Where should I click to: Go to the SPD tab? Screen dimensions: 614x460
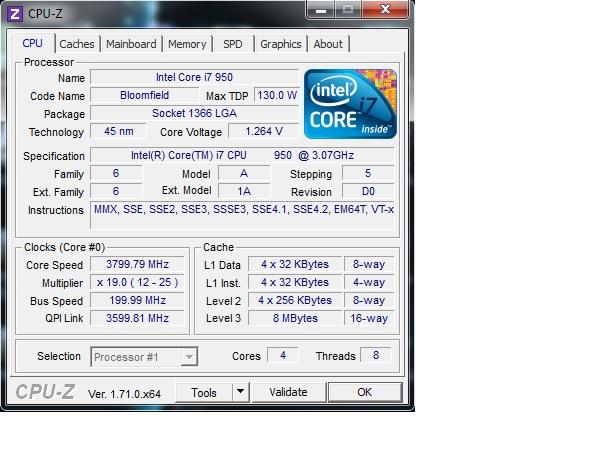233,44
